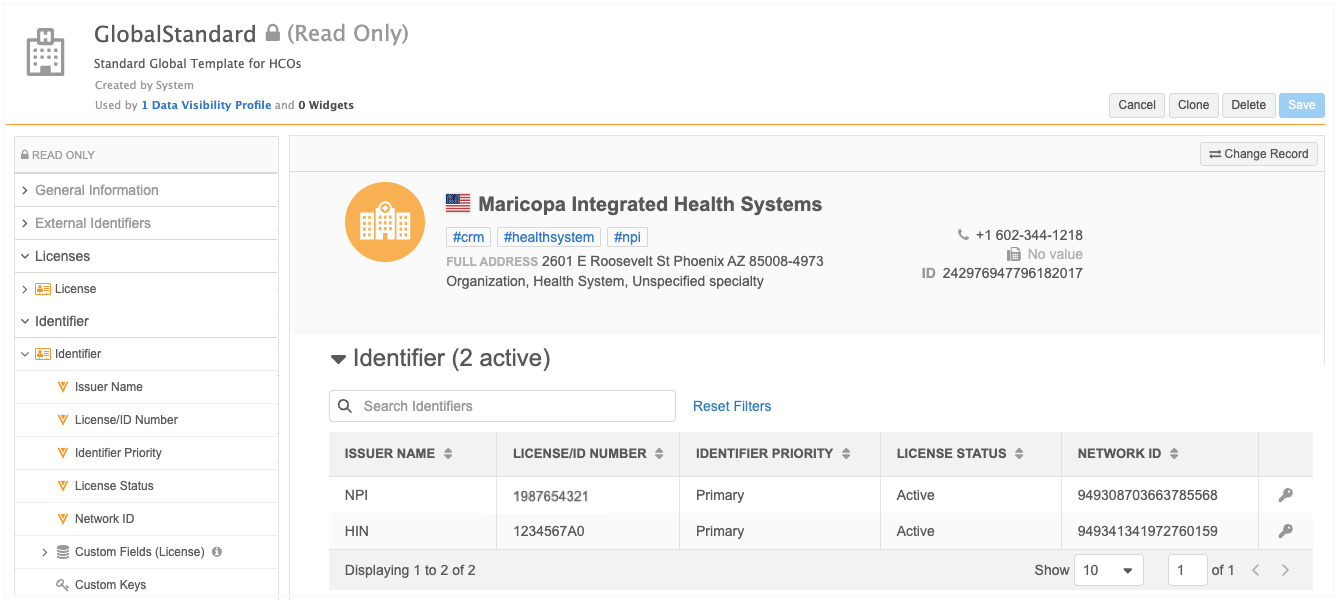This screenshot has height=600, width=1336.
Task: Click the key icon in NPI row
Action: (1286, 495)
